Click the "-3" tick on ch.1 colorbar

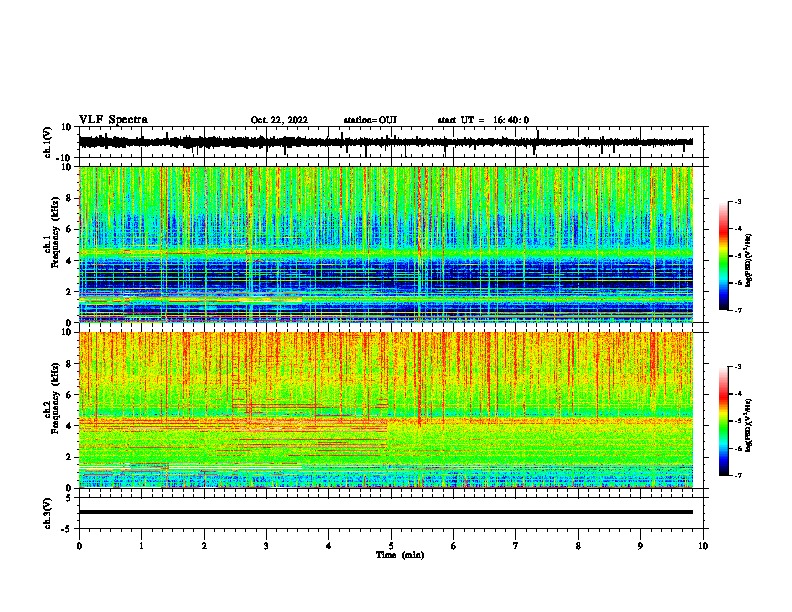tap(738, 202)
